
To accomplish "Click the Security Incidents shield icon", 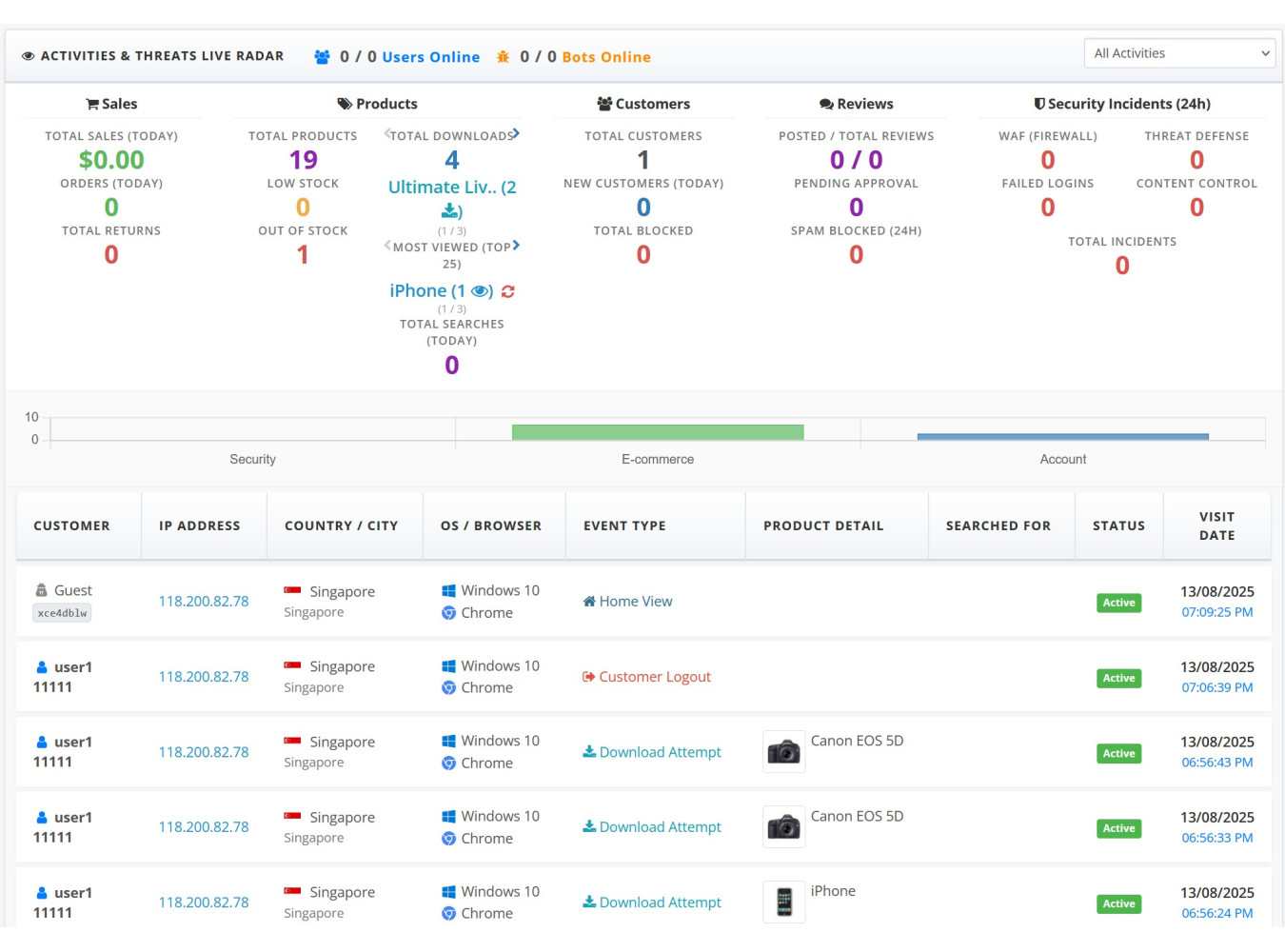I will coord(1039,104).
